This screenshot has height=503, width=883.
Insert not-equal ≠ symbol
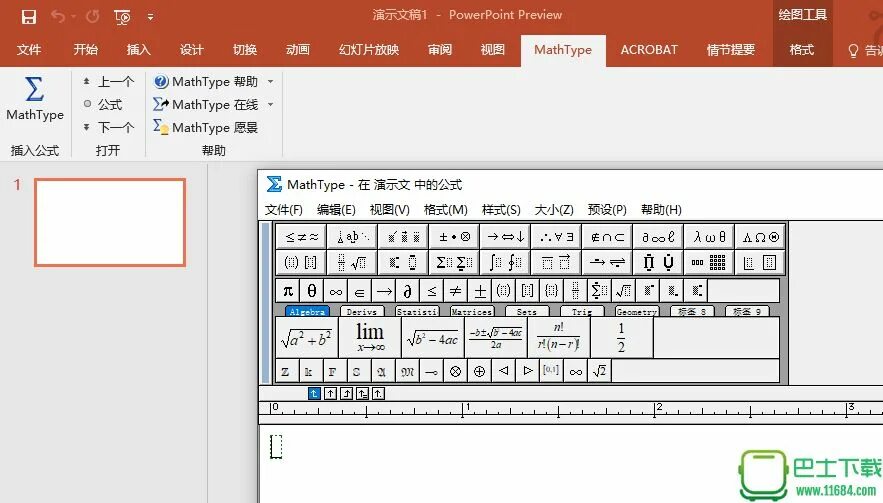(455, 291)
